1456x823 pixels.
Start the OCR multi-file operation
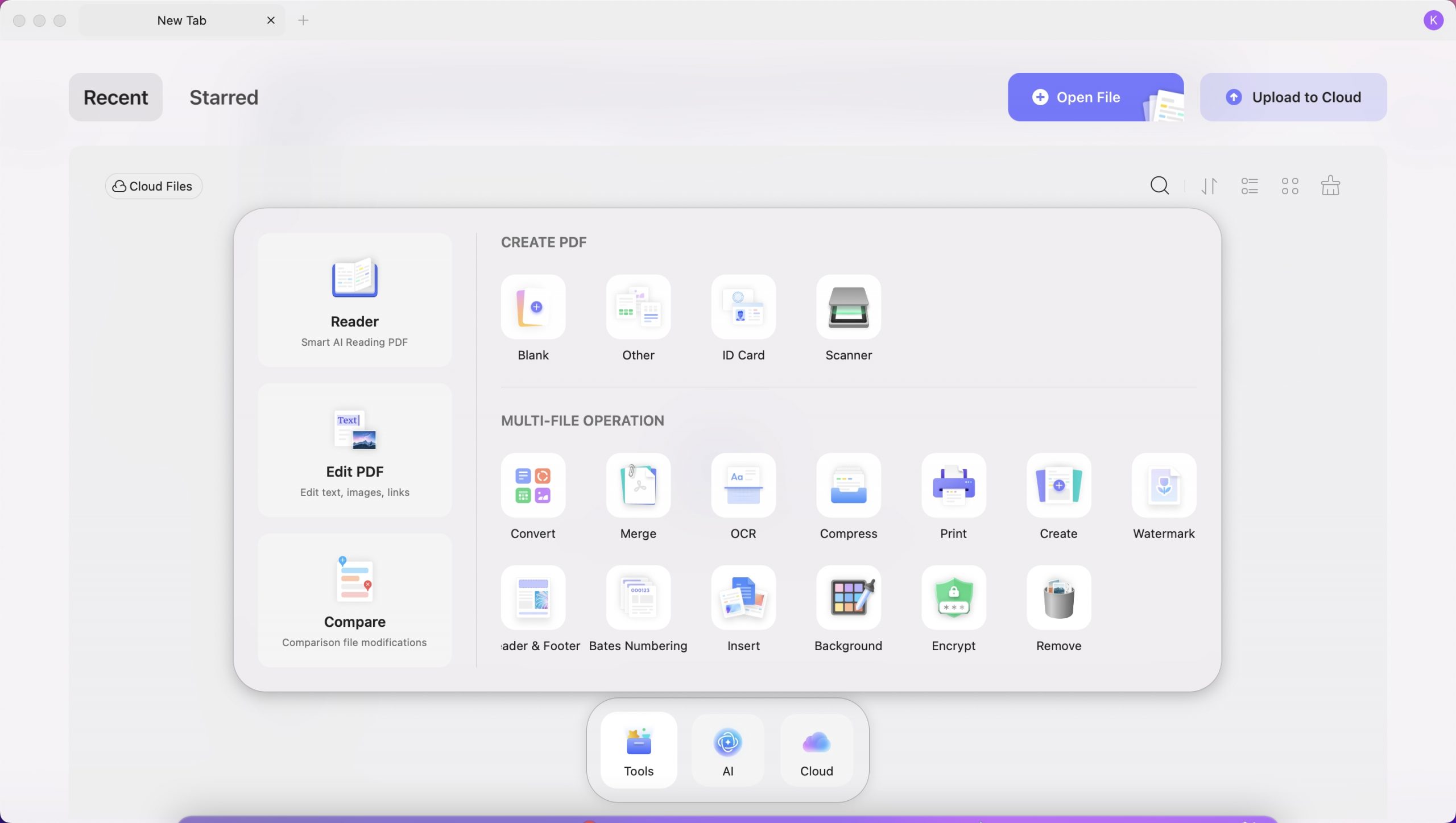click(x=743, y=485)
